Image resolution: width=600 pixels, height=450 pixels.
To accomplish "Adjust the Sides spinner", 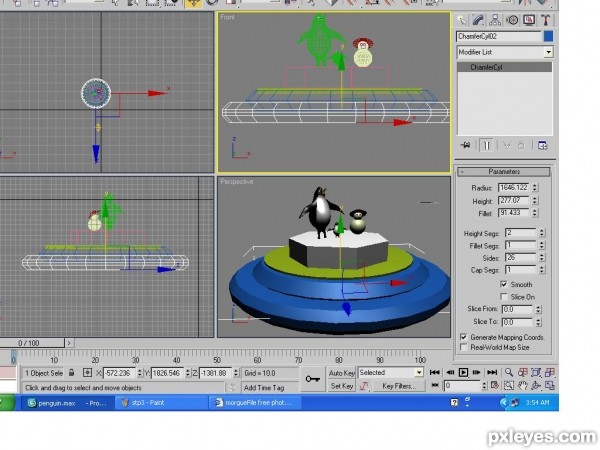I will tap(541, 258).
